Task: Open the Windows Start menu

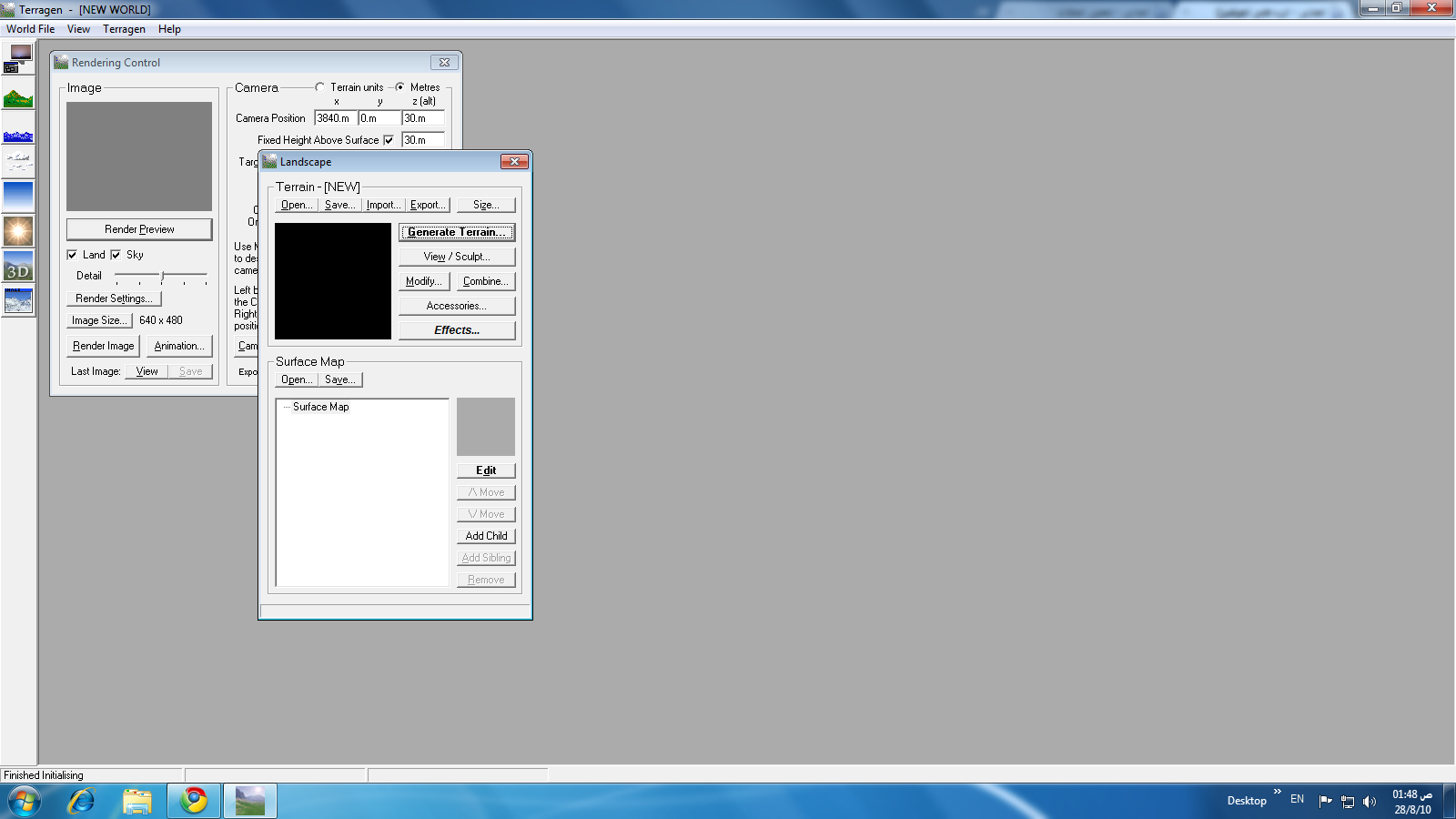Action: (x=25, y=802)
